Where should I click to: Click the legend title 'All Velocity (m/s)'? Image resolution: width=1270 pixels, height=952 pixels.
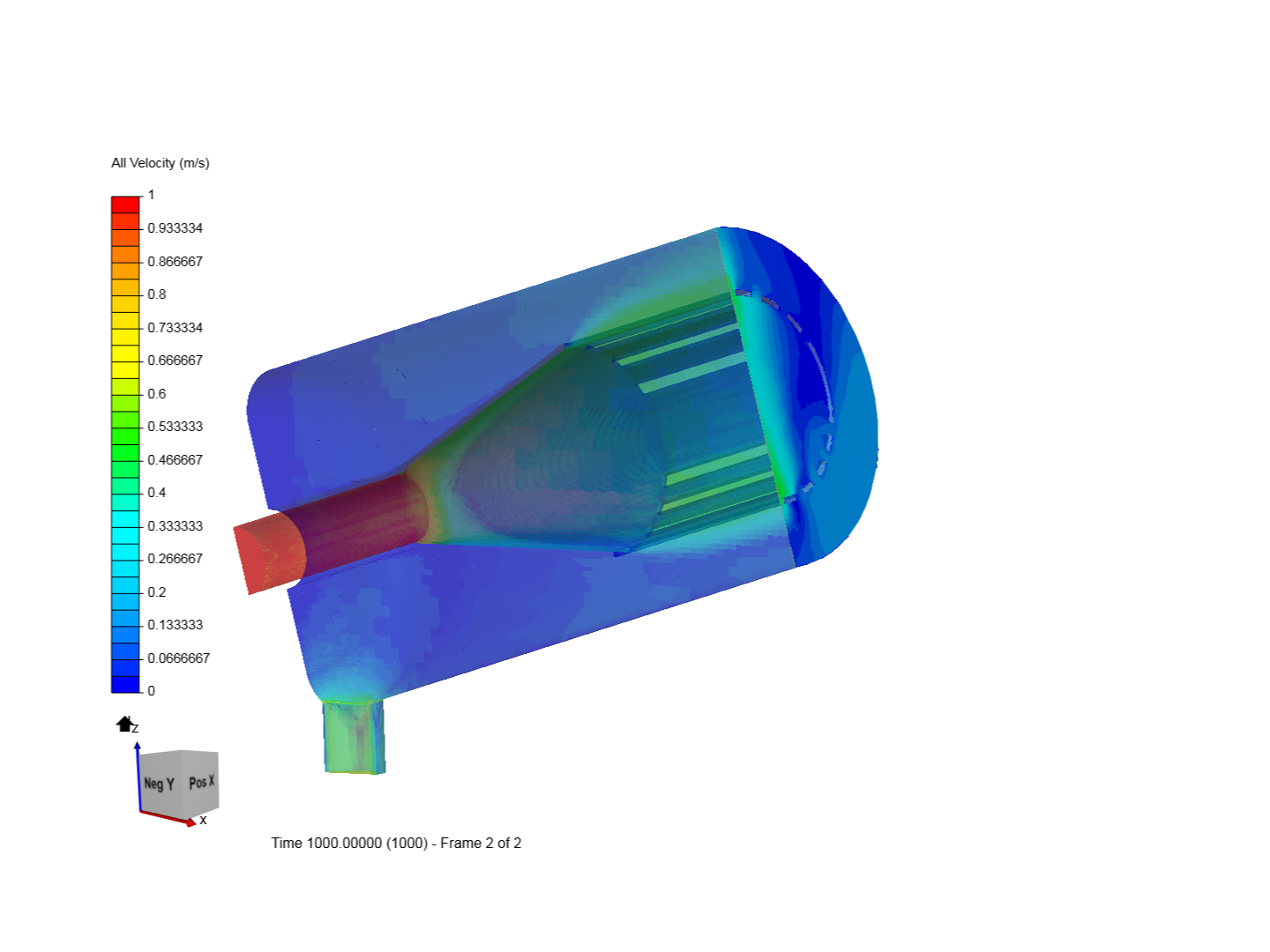tap(161, 163)
